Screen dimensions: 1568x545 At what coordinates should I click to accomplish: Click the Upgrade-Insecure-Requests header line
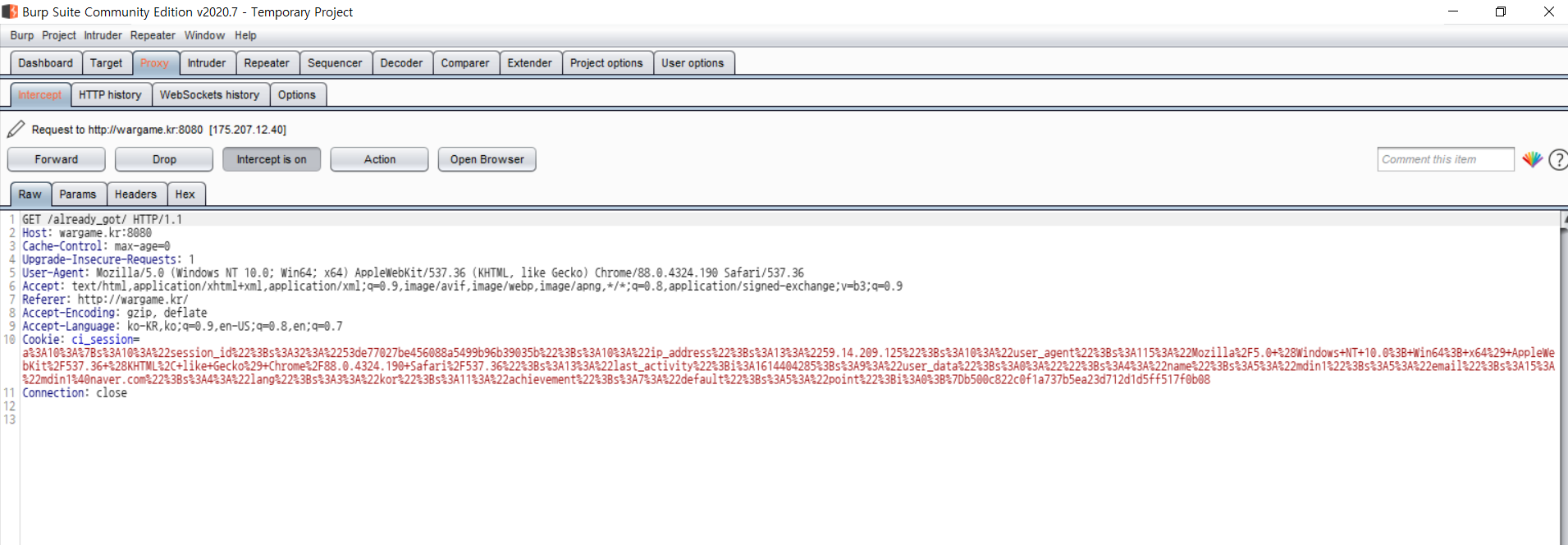tap(108, 259)
